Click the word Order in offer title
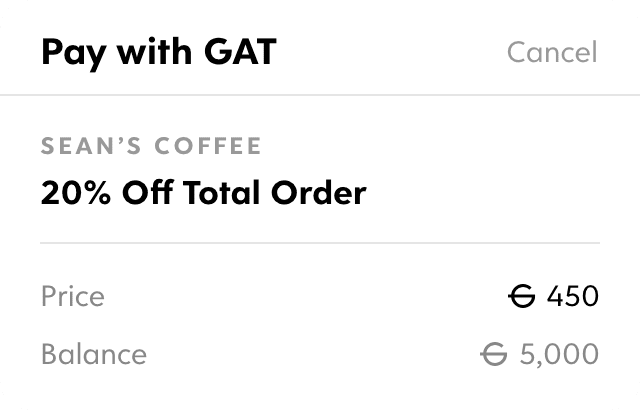The width and height of the screenshot is (640, 410). [x=318, y=193]
